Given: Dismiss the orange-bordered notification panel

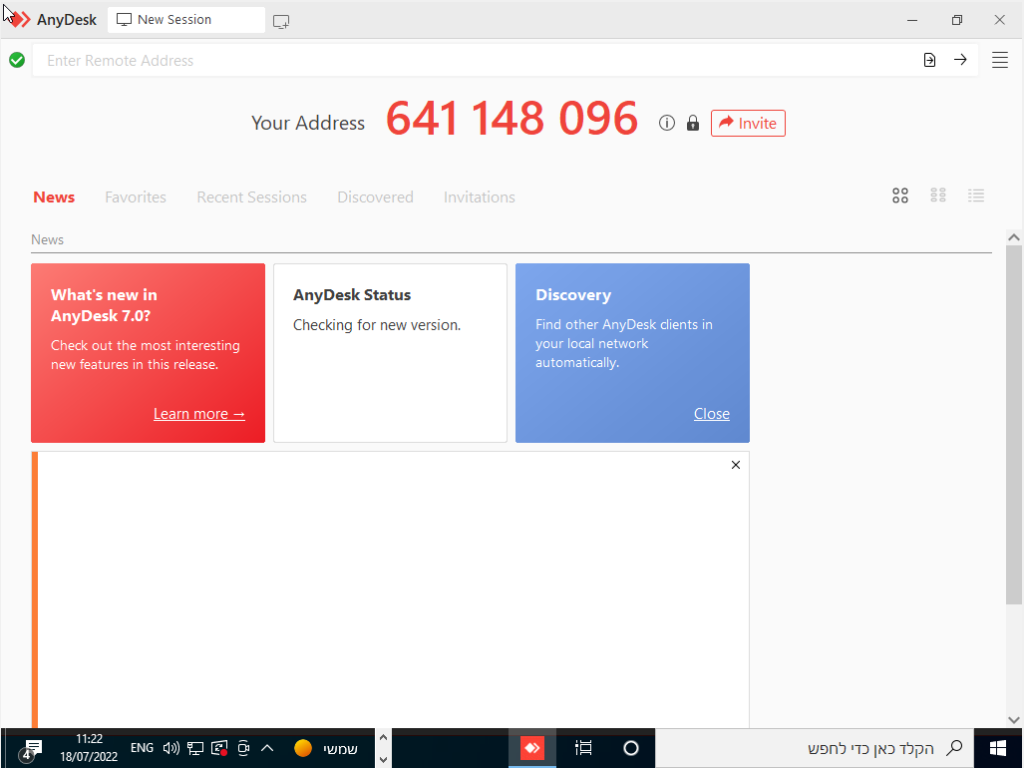Looking at the screenshot, I should (735, 465).
